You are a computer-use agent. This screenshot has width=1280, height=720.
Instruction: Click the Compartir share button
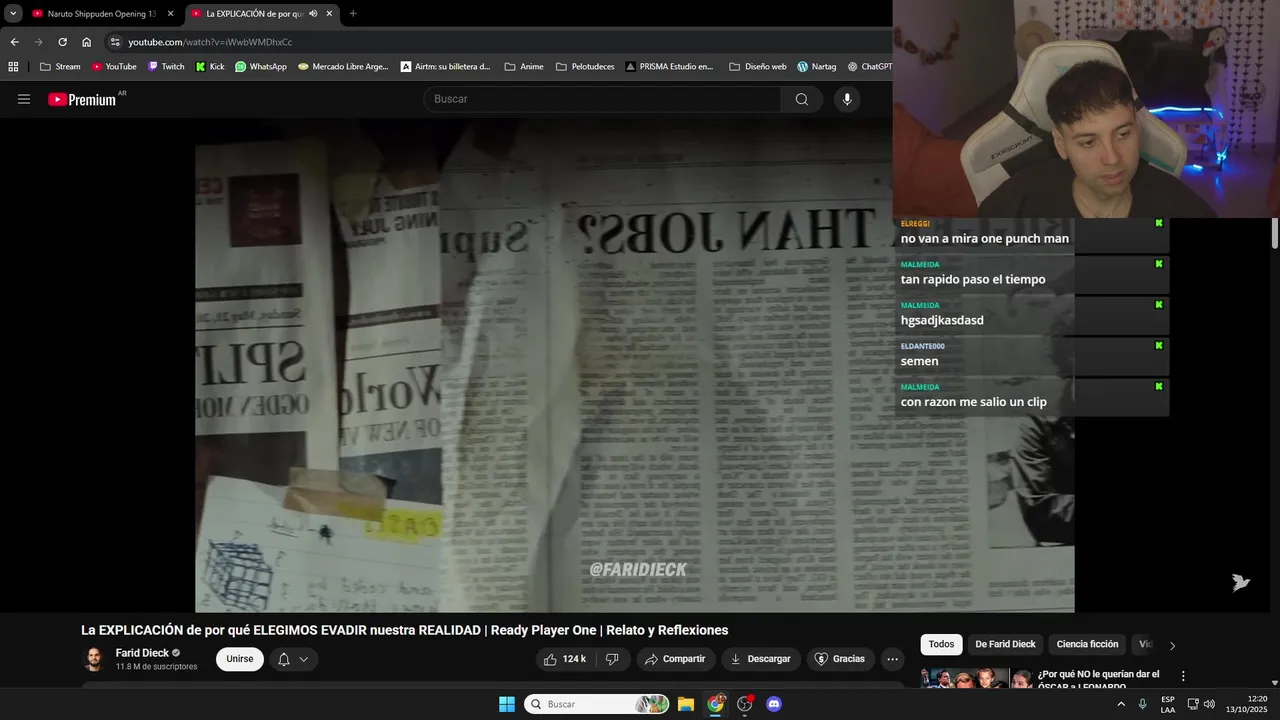675,659
